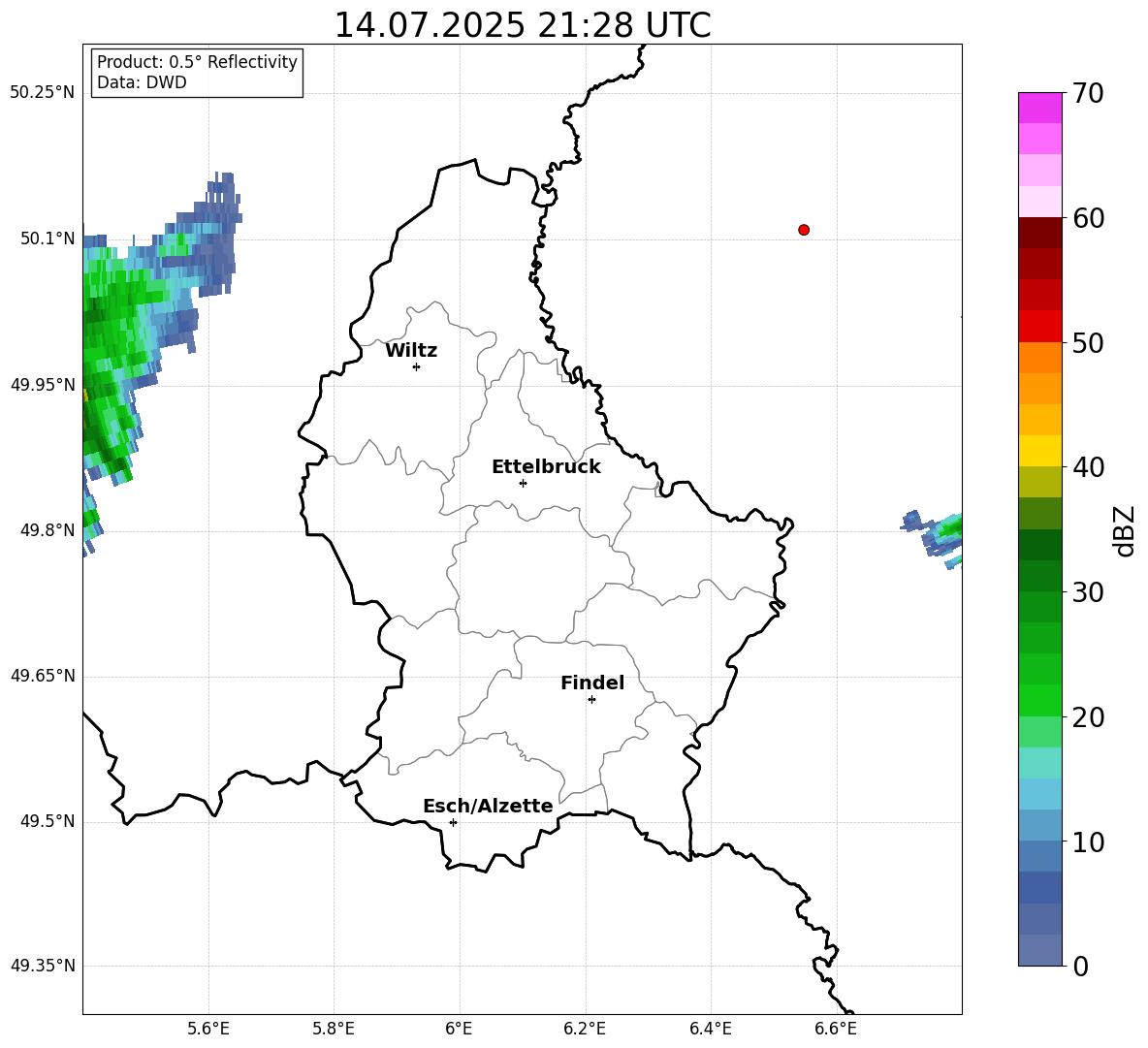Click the '49.65°N' latitude label

tap(43, 676)
